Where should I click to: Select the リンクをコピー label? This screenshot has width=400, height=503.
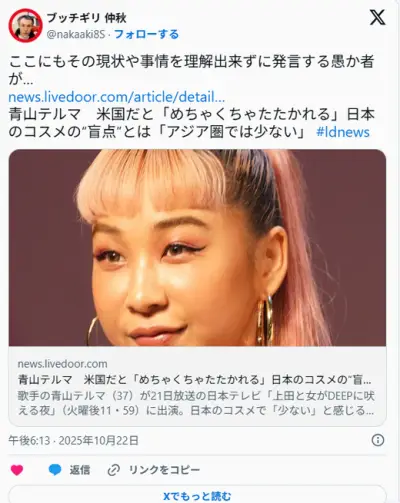[164, 470]
